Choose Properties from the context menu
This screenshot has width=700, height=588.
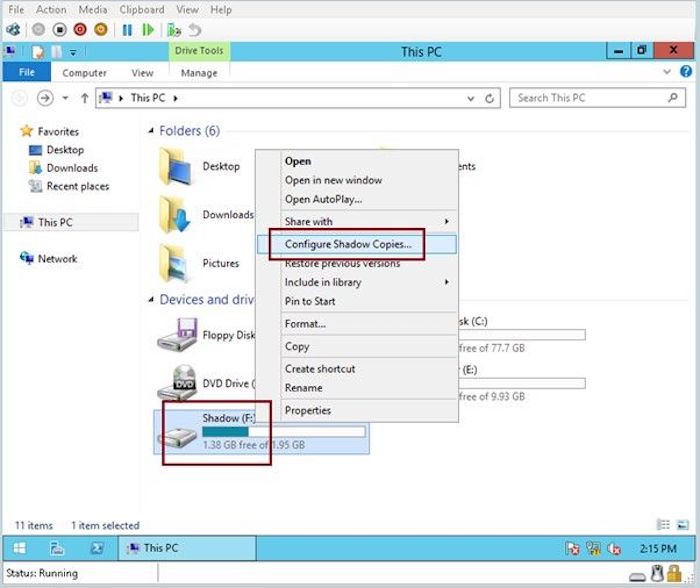point(308,410)
